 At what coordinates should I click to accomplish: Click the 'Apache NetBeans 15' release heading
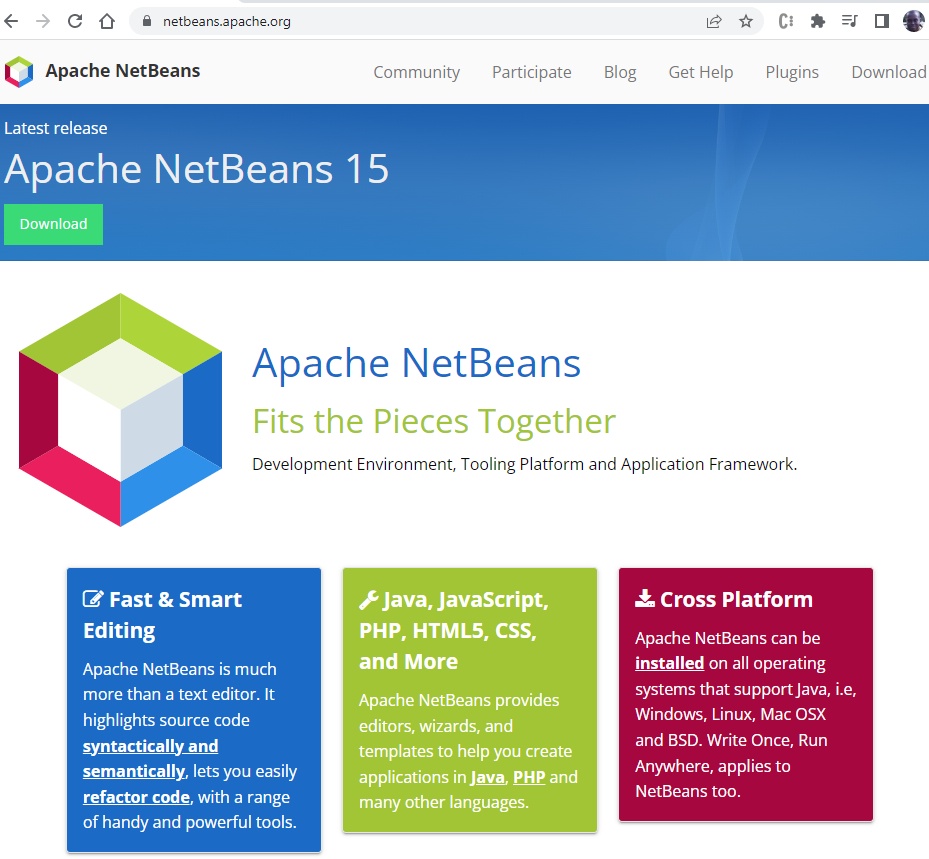tap(197, 169)
